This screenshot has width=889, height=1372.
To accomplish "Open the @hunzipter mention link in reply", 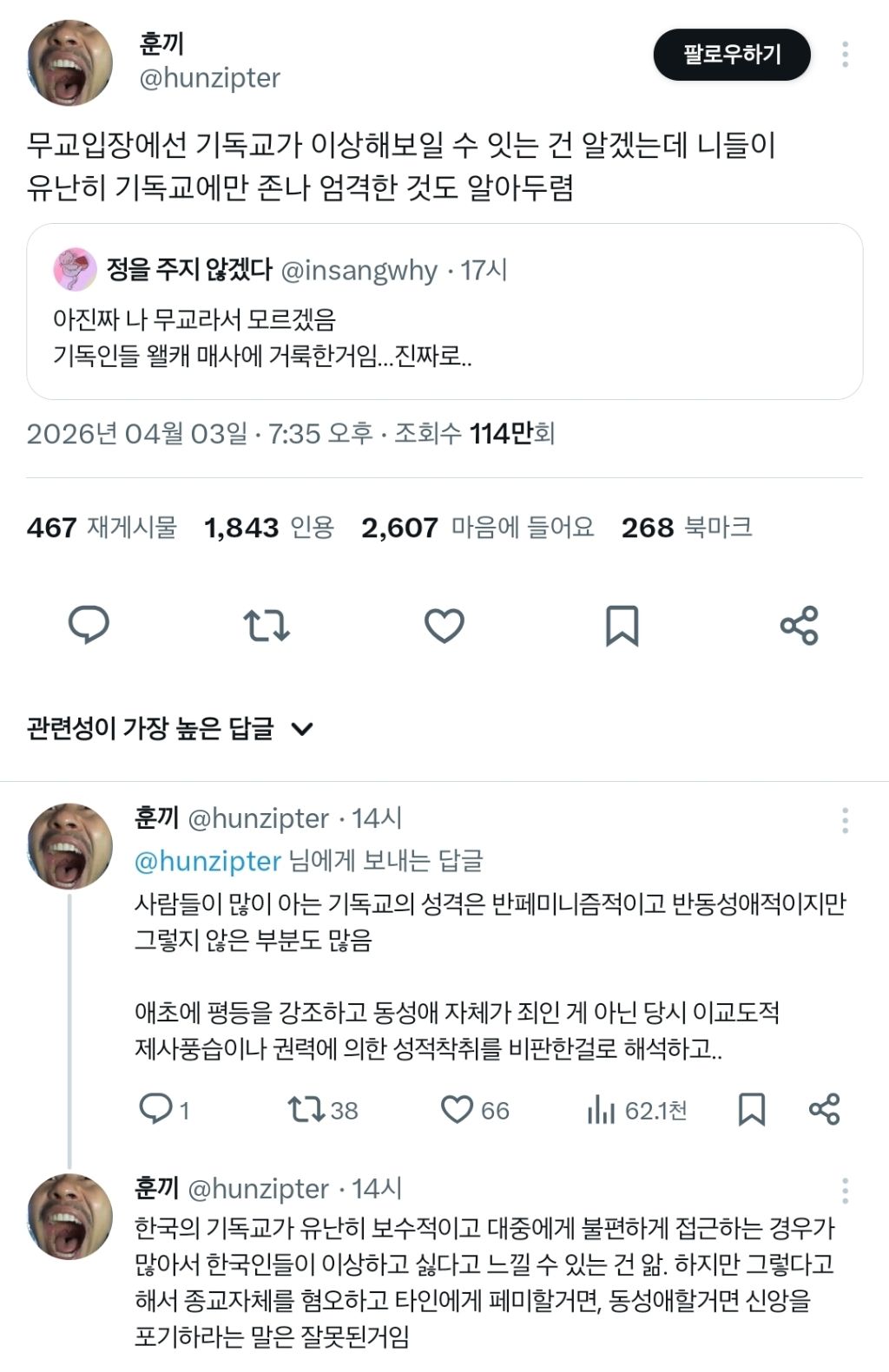I will pos(208,861).
